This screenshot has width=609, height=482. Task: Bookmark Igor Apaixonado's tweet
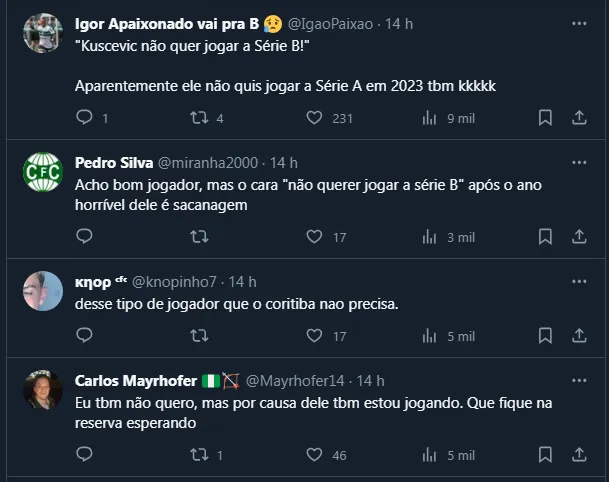545,118
